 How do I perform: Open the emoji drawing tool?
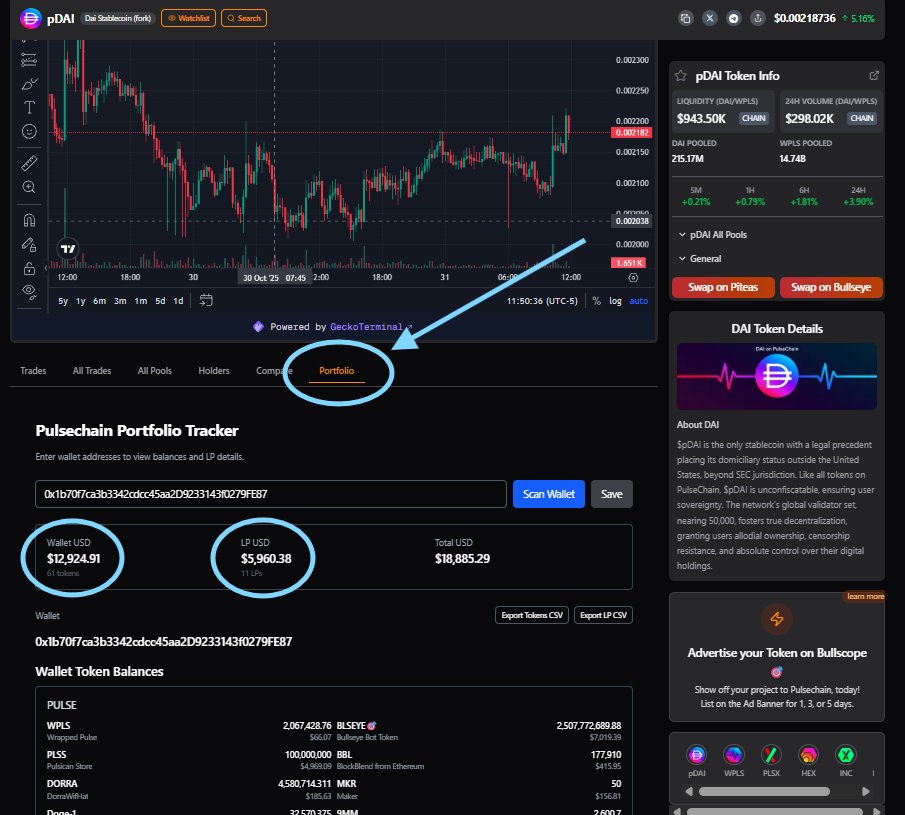click(x=29, y=131)
